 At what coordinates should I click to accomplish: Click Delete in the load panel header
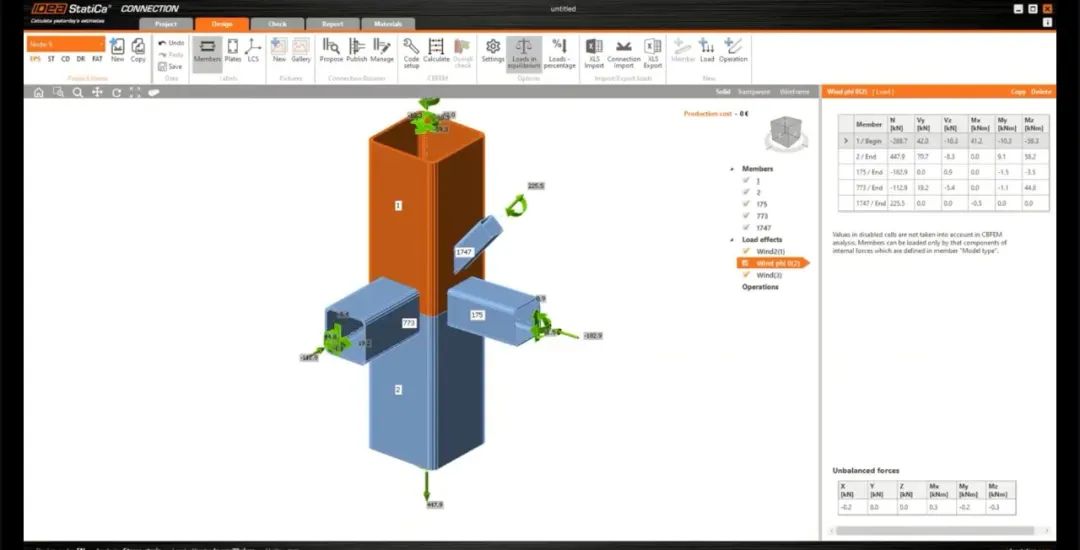coord(1041,91)
